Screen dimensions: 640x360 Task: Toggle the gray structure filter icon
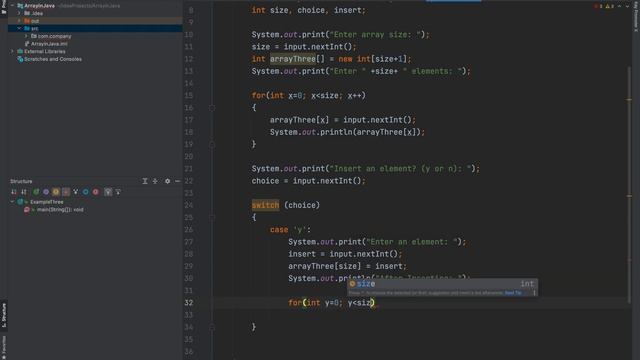click(x=108, y=192)
